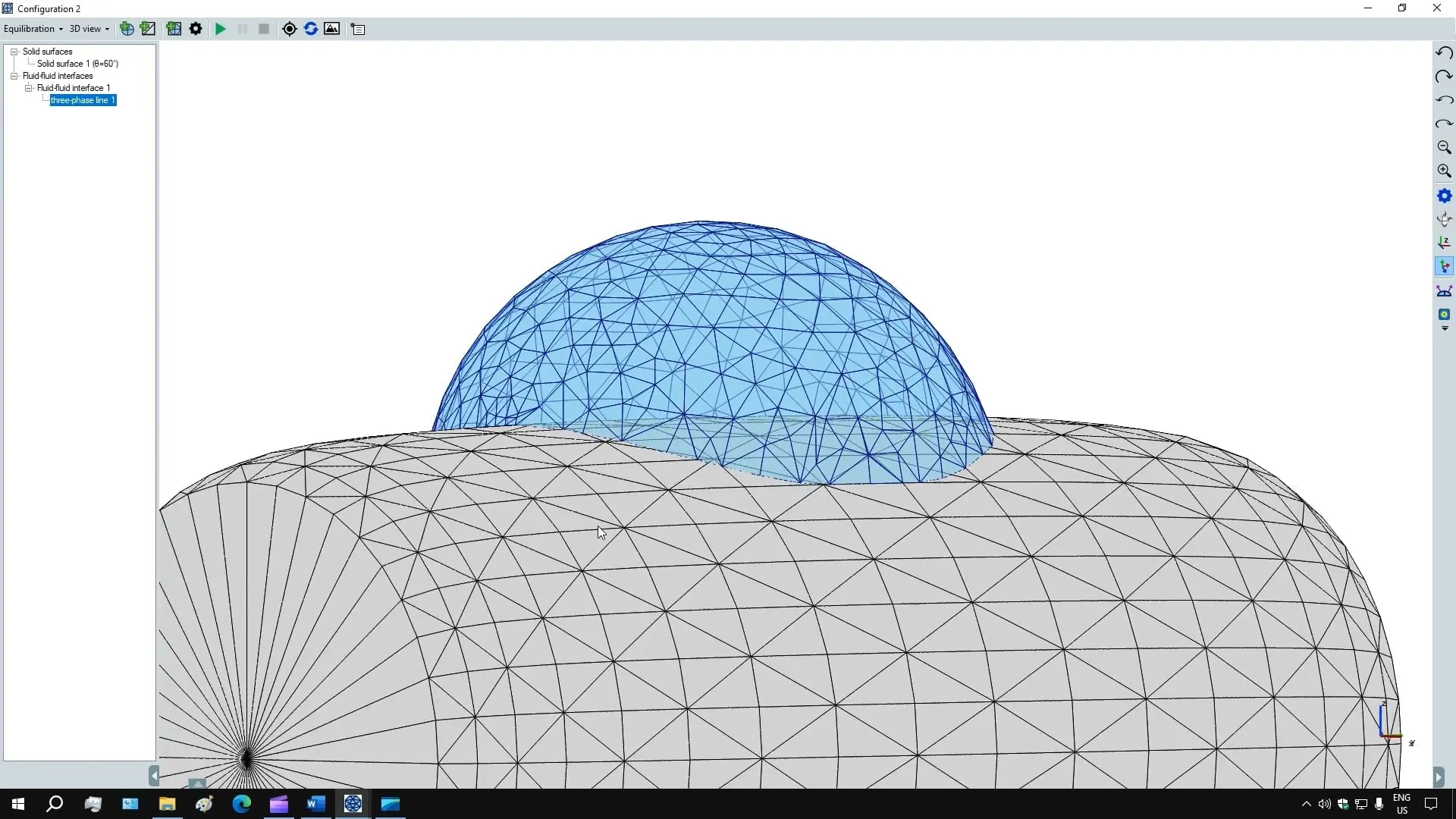This screenshot has width=1456, height=819.
Task: Open the 3D view dropdown
Action: point(89,29)
